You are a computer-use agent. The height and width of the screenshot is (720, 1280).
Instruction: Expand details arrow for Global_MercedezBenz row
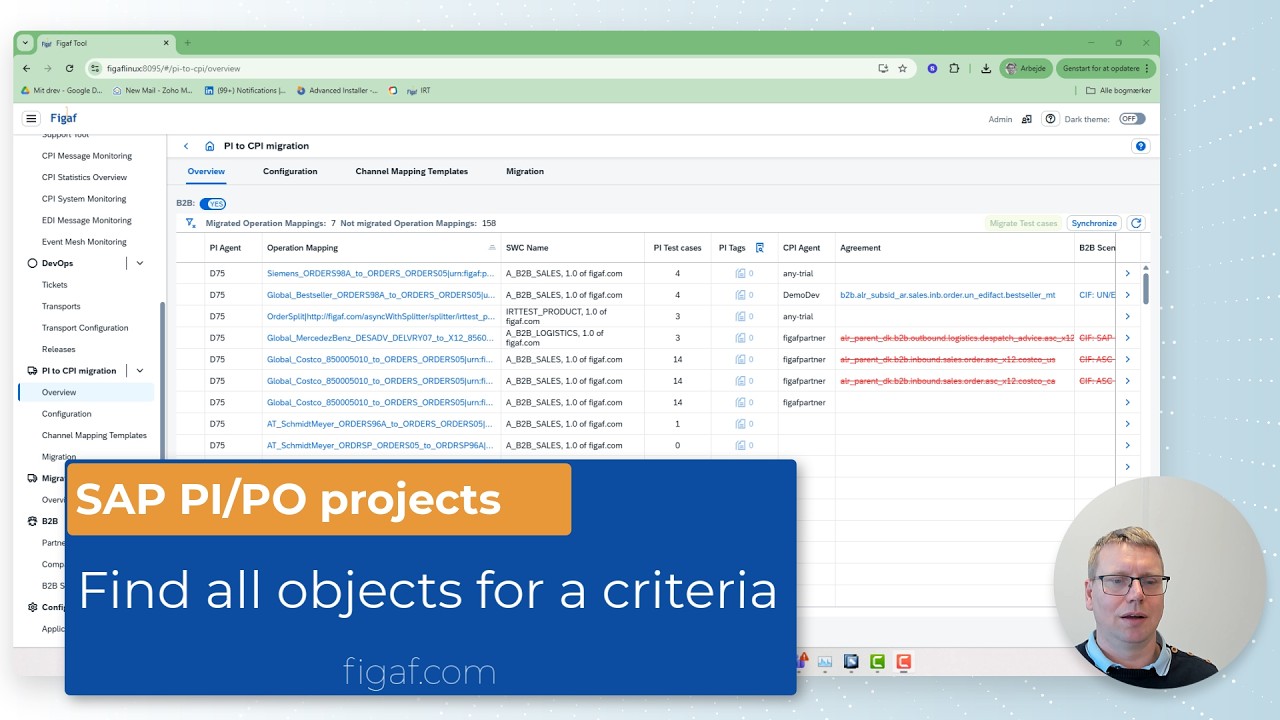[x=1127, y=338]
